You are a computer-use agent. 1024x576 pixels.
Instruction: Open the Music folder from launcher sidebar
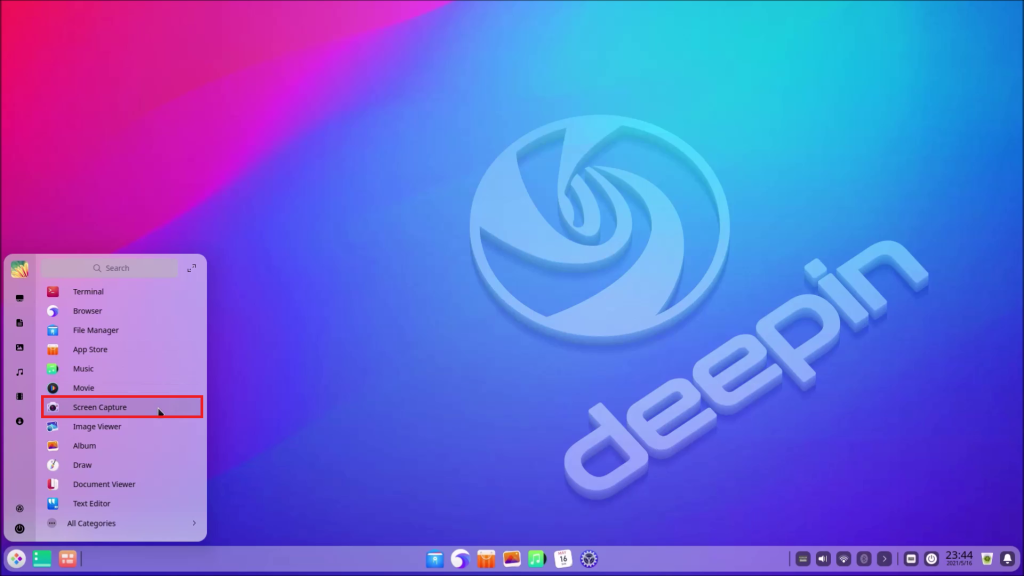[19, 372]
